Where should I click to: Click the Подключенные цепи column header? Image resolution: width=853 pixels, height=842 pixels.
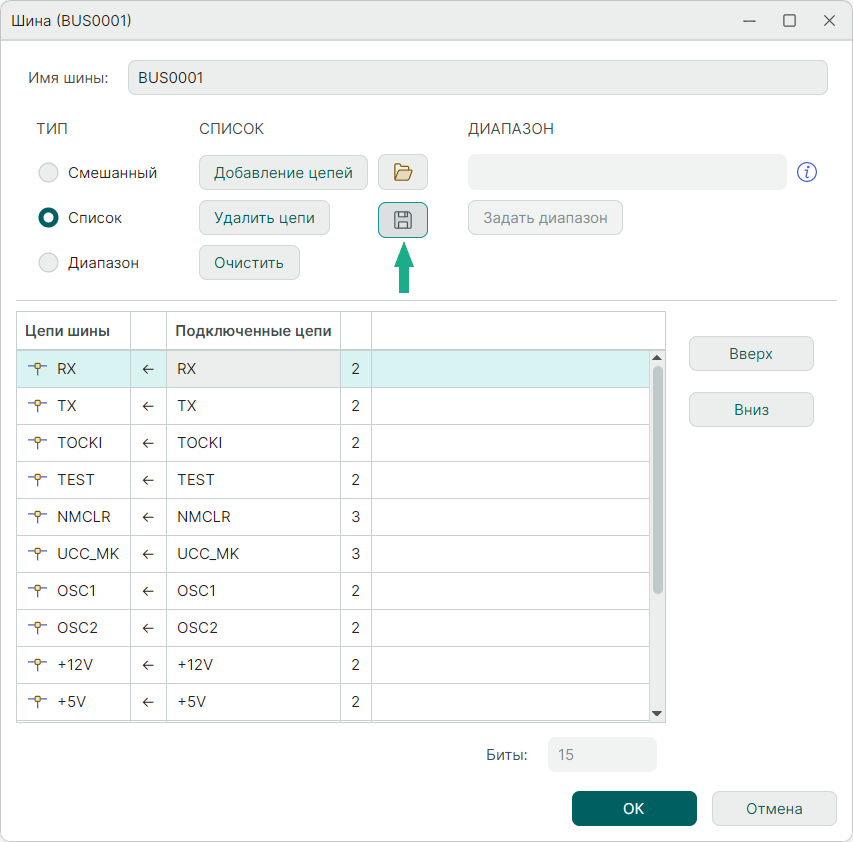[253, 331]
